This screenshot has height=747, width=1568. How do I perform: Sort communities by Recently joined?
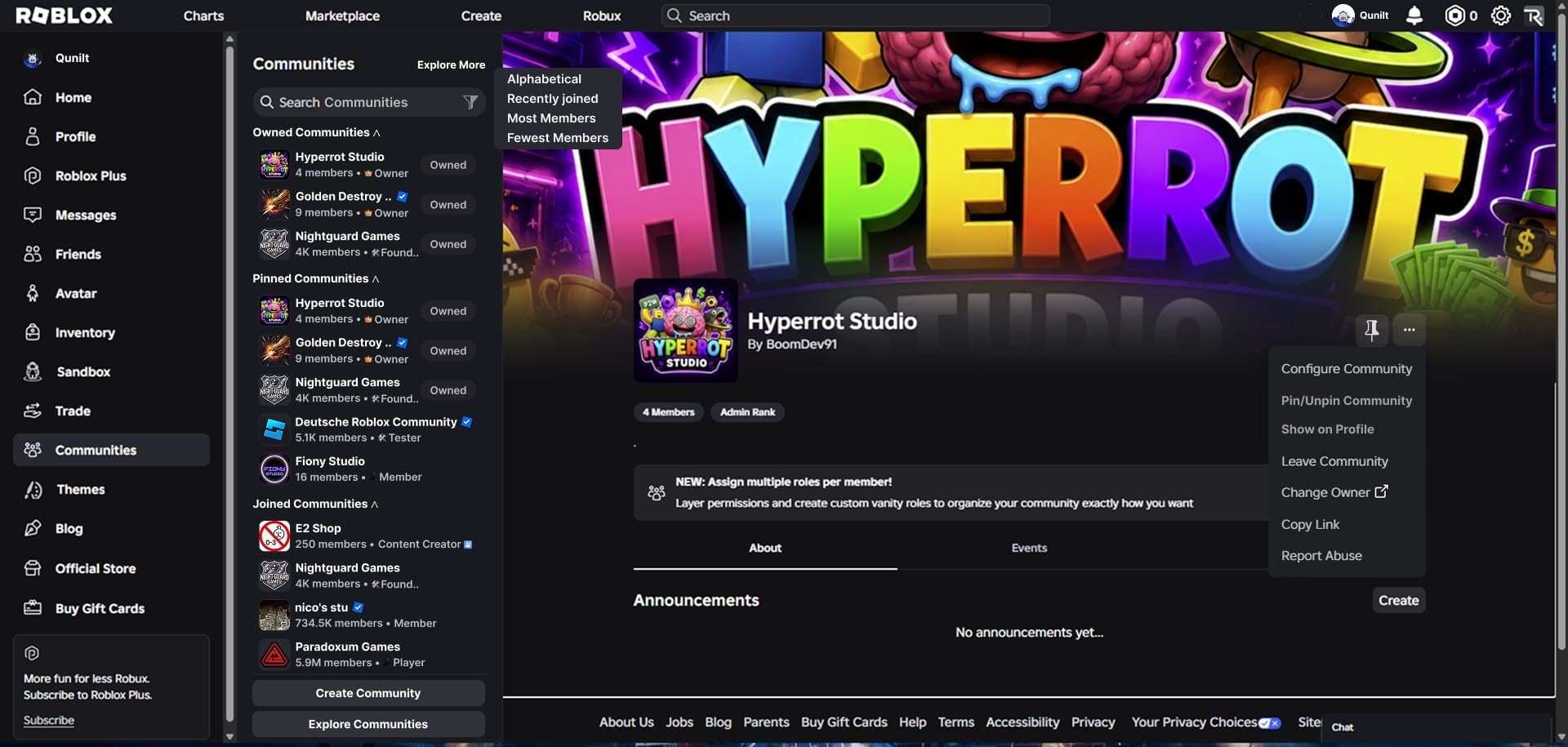coord(552,99)
